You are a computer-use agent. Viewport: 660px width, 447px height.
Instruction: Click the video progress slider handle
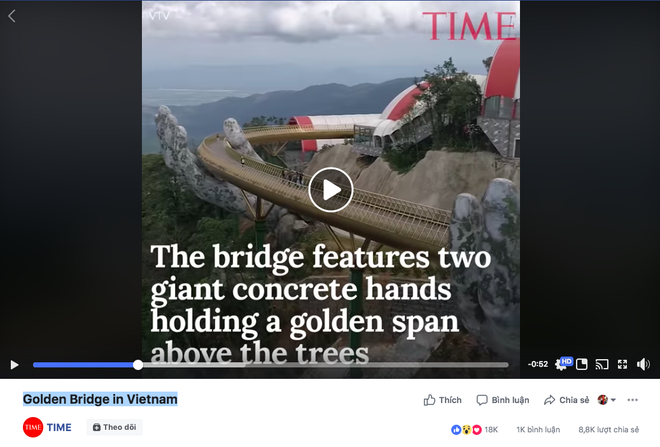tap(138, 365)
